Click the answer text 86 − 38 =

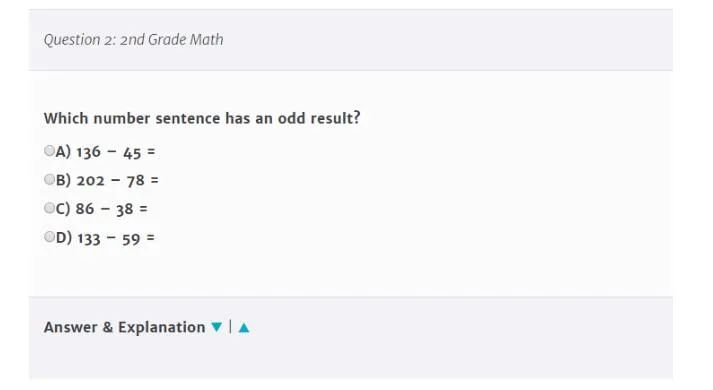coord(111,210)
